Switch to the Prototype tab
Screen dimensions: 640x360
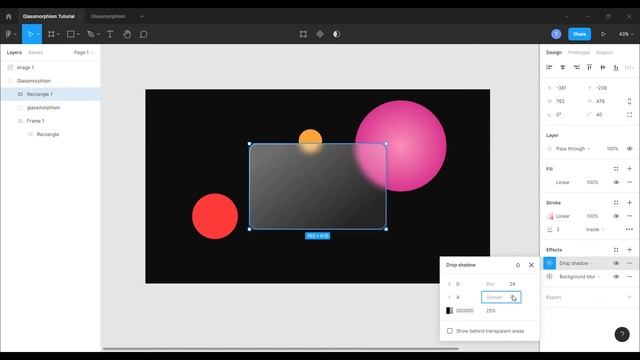[579, 53]
